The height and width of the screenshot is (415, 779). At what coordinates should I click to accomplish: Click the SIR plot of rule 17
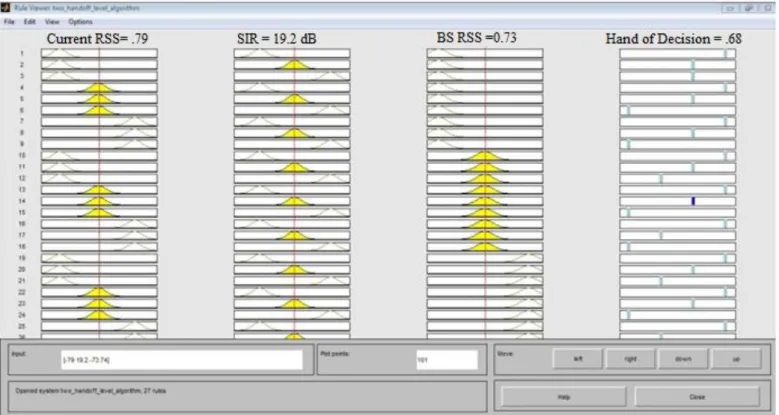(x=292, y=235)
